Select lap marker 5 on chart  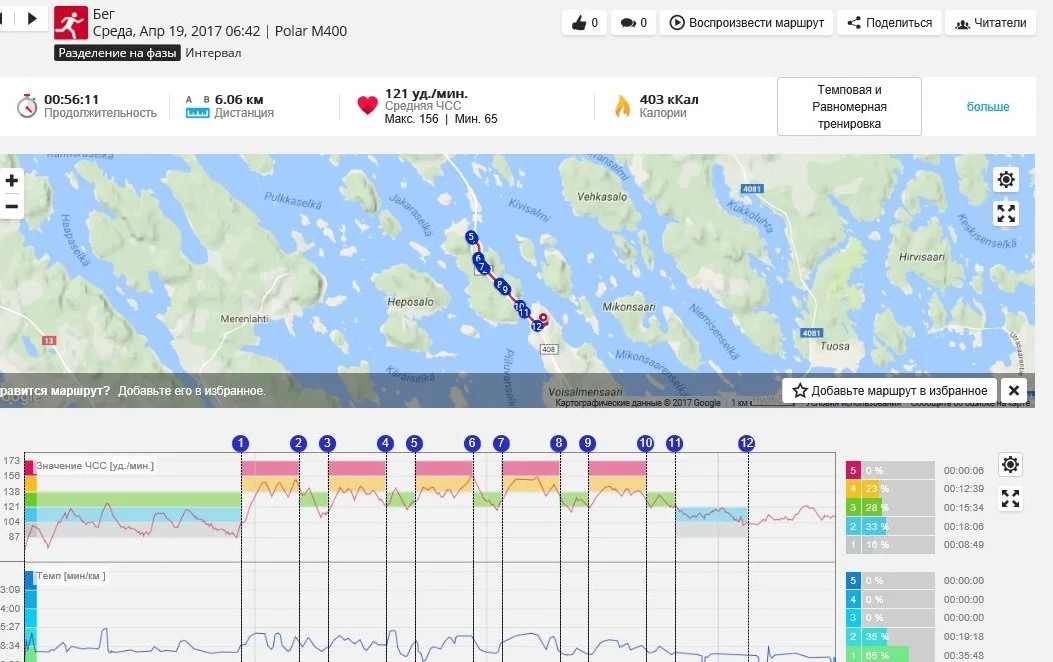414,443
